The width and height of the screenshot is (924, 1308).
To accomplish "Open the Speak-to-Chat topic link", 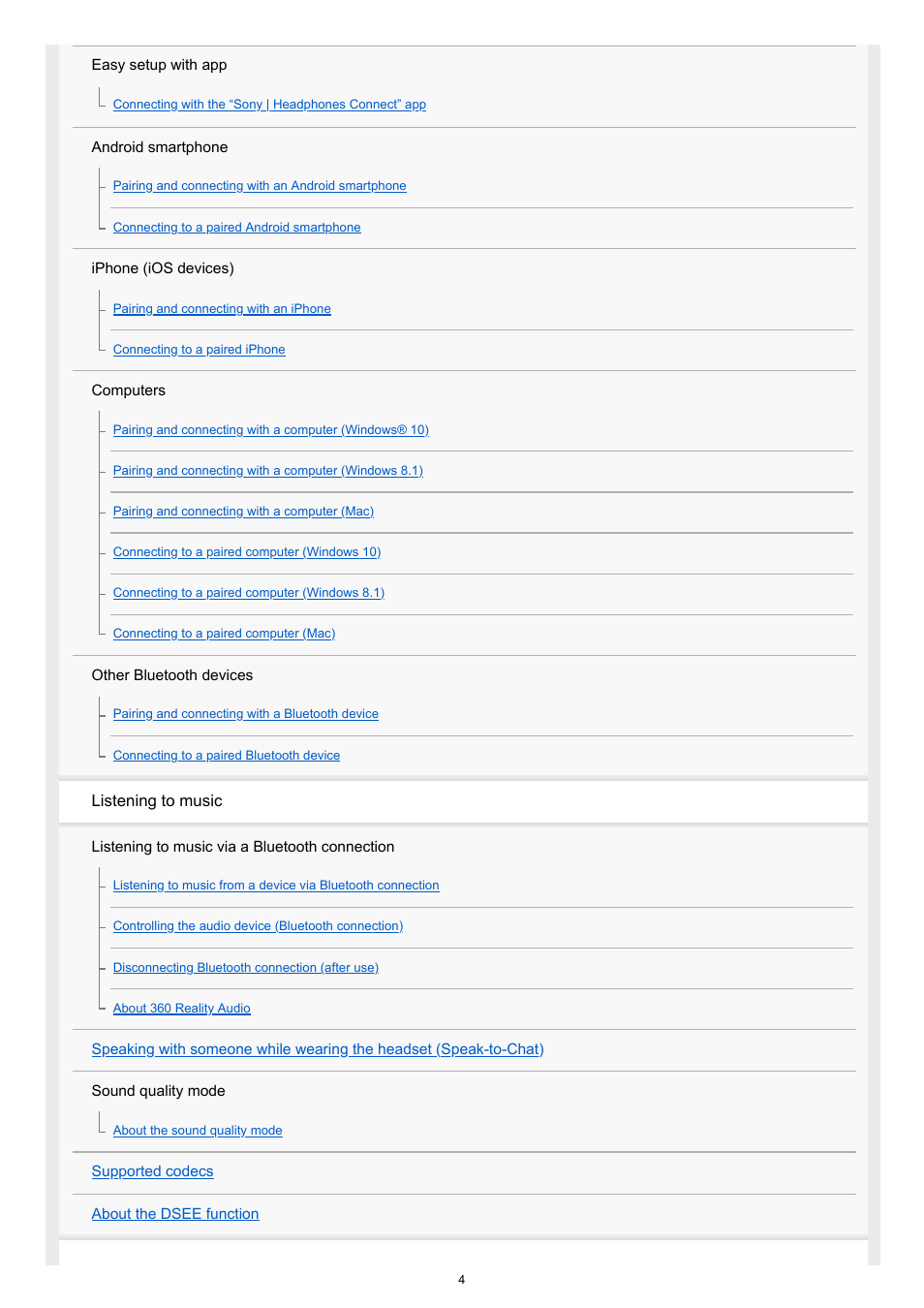I will pos(318,1049).
